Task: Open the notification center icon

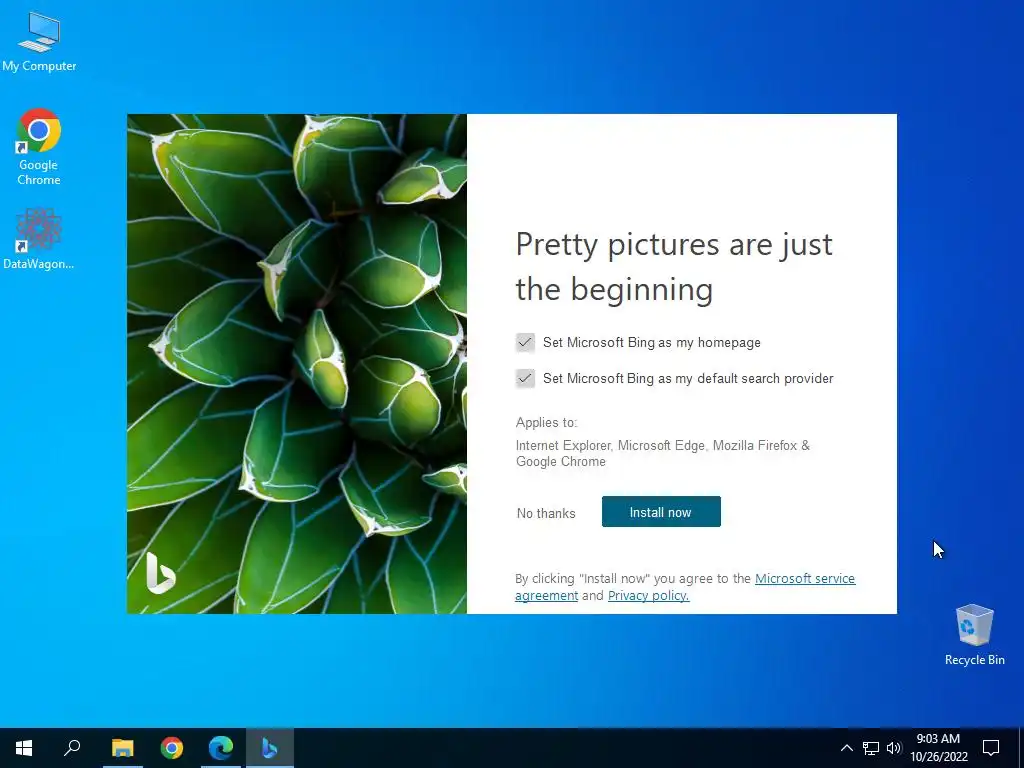Action: pos(991,748)
